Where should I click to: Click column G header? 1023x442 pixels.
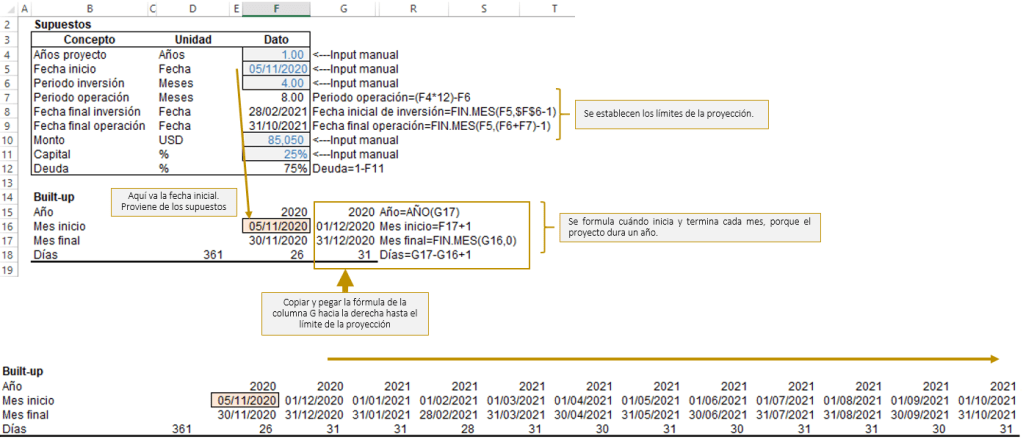(343, 9)
